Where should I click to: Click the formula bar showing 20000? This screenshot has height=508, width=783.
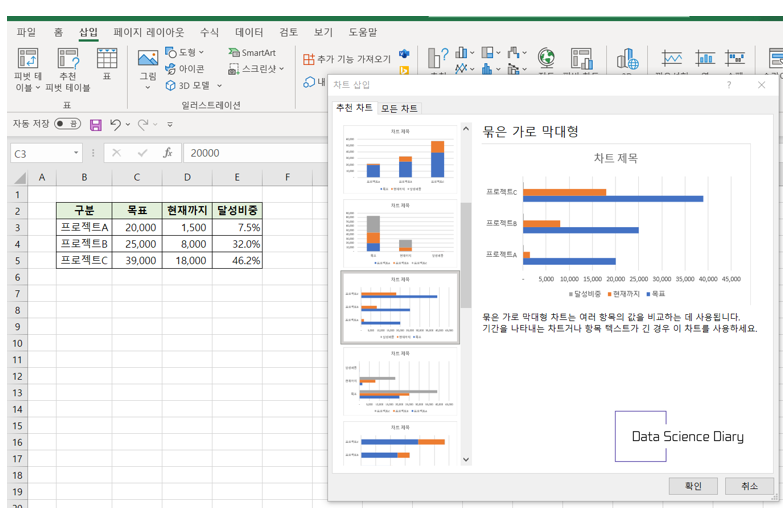(x=255, y=153)
